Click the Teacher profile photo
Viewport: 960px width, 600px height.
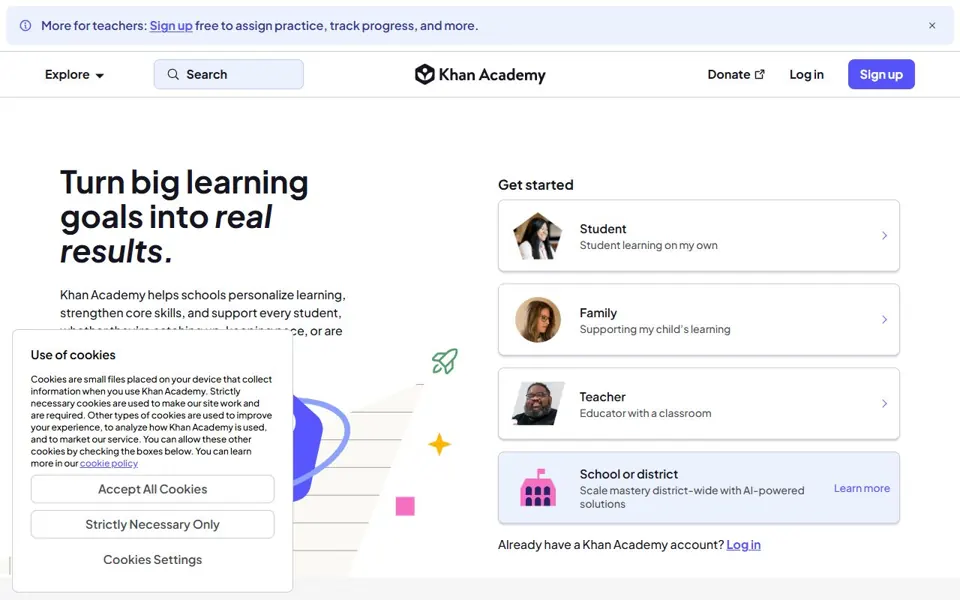[x=538, y=403]
